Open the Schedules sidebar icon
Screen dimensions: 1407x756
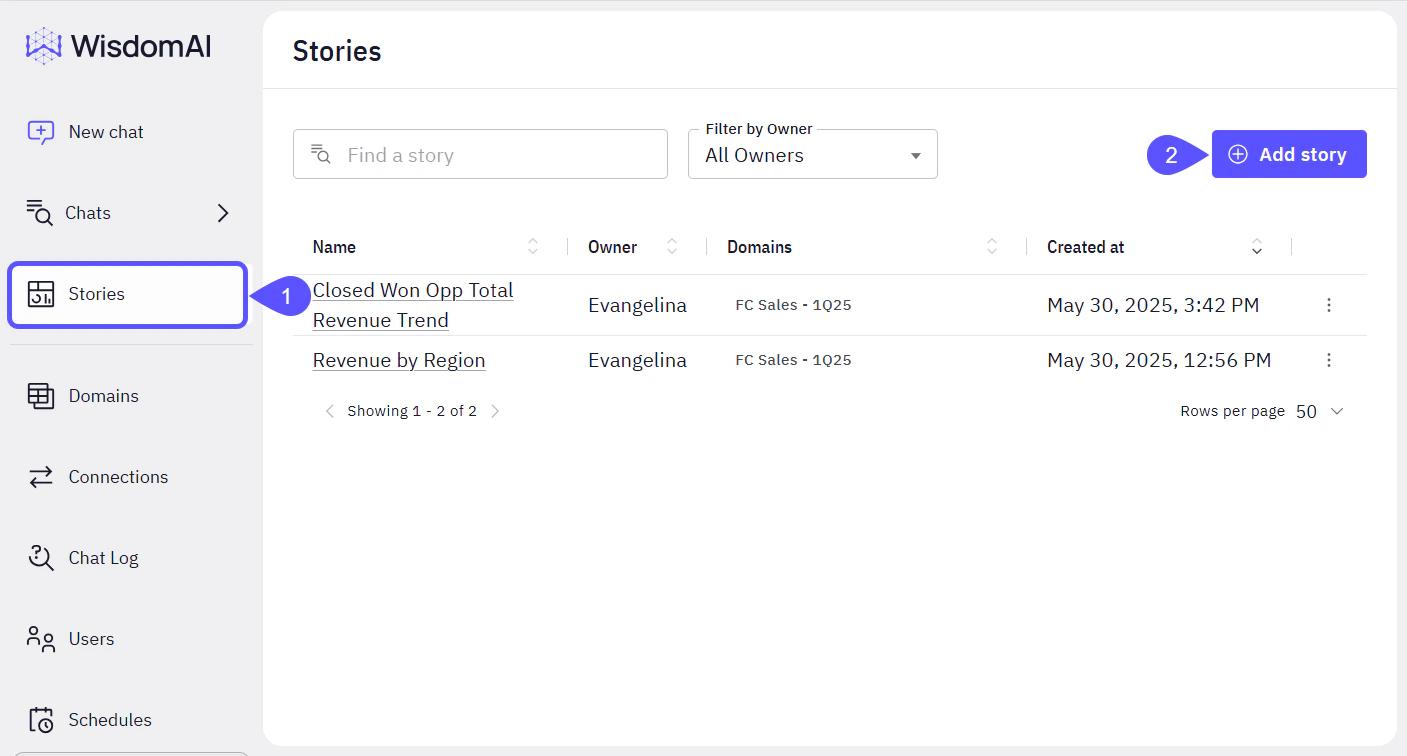tap(40, 719)
